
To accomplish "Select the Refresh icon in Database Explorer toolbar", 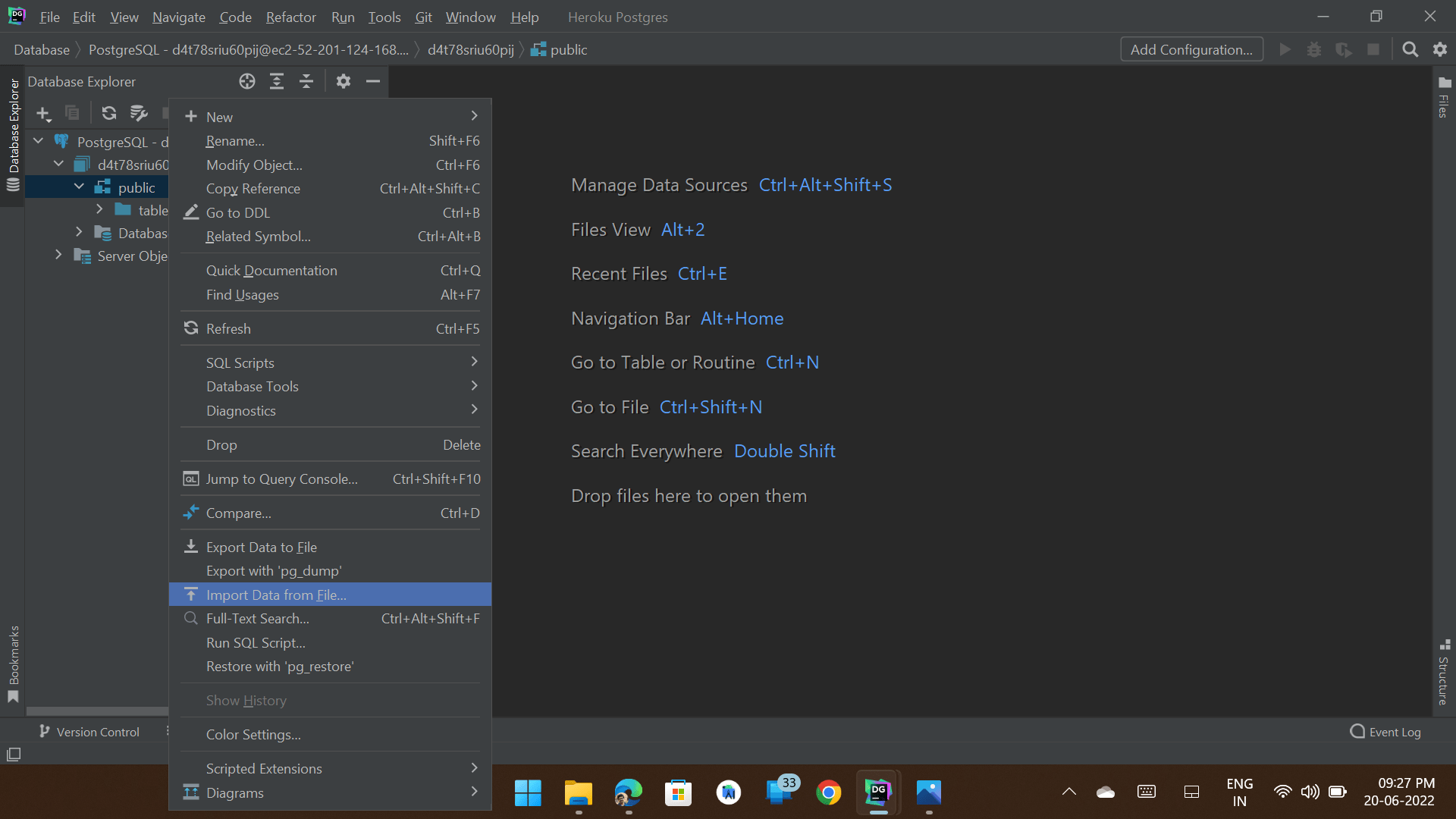I will click(x=109, y=113).
